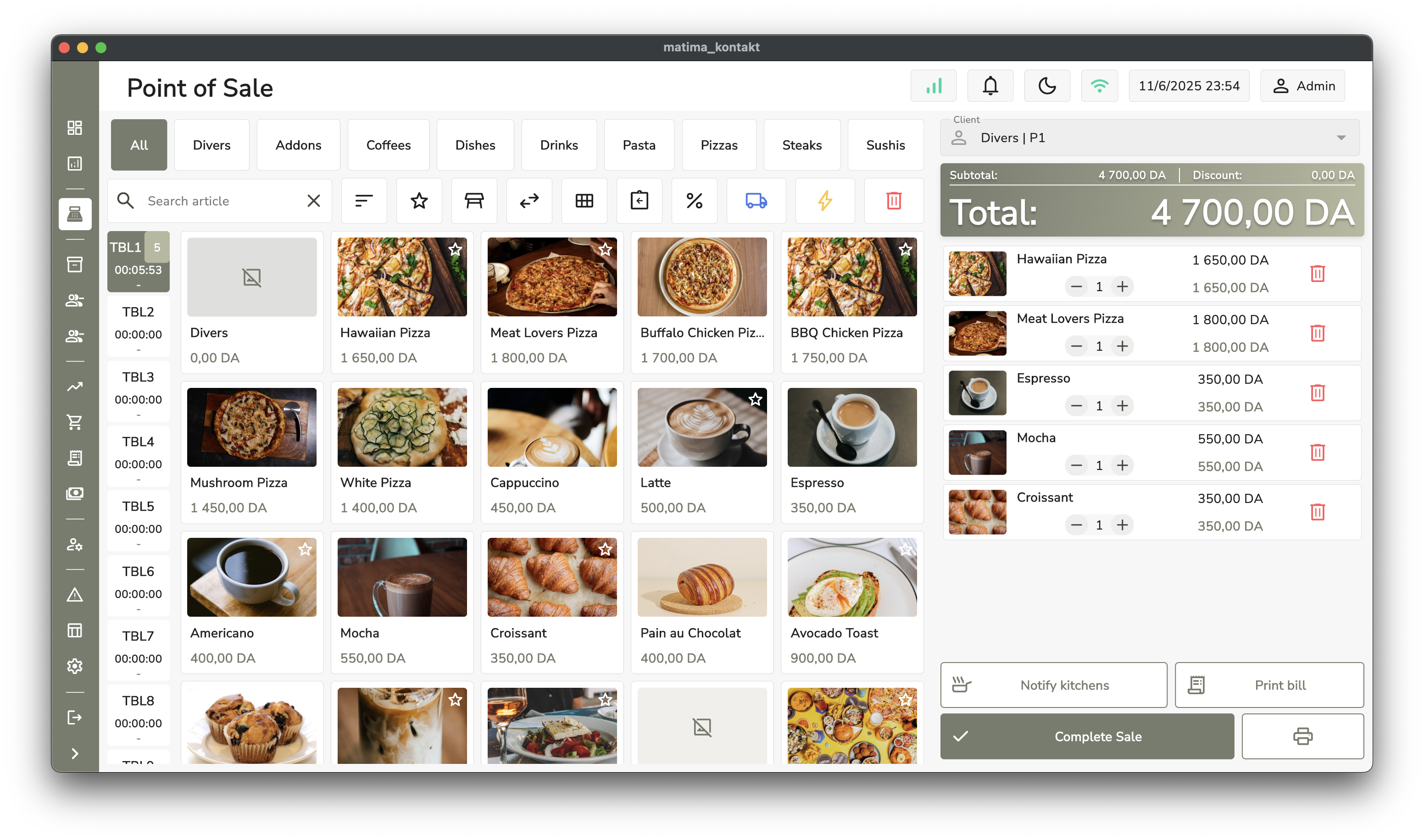This screenshot has width=1424, height=840.
Task: Click the delivery truck icon
Action: click(x=756, y=201)
